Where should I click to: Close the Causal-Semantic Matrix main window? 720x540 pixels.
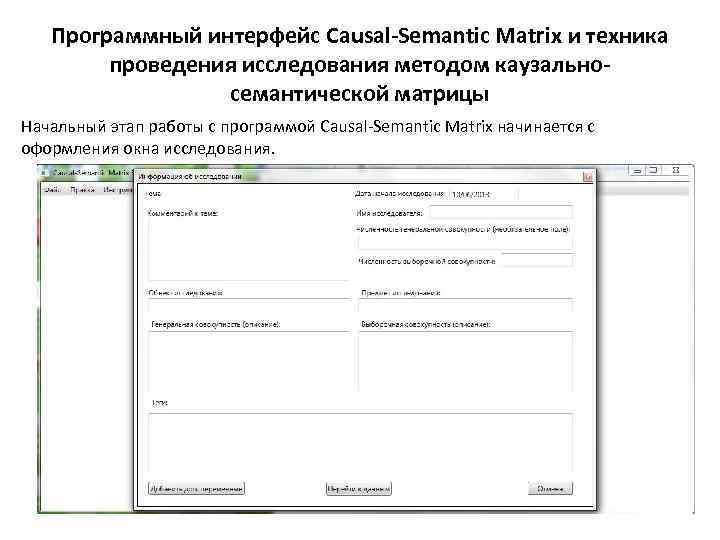tap(676, 170)
